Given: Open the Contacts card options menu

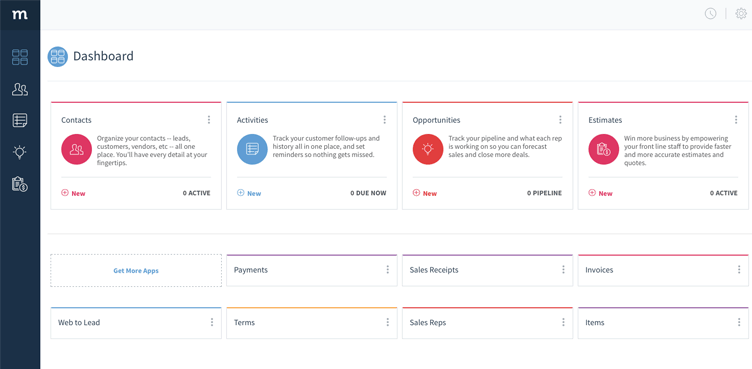Looking at the screenshot, I should (x=209, y=120).
